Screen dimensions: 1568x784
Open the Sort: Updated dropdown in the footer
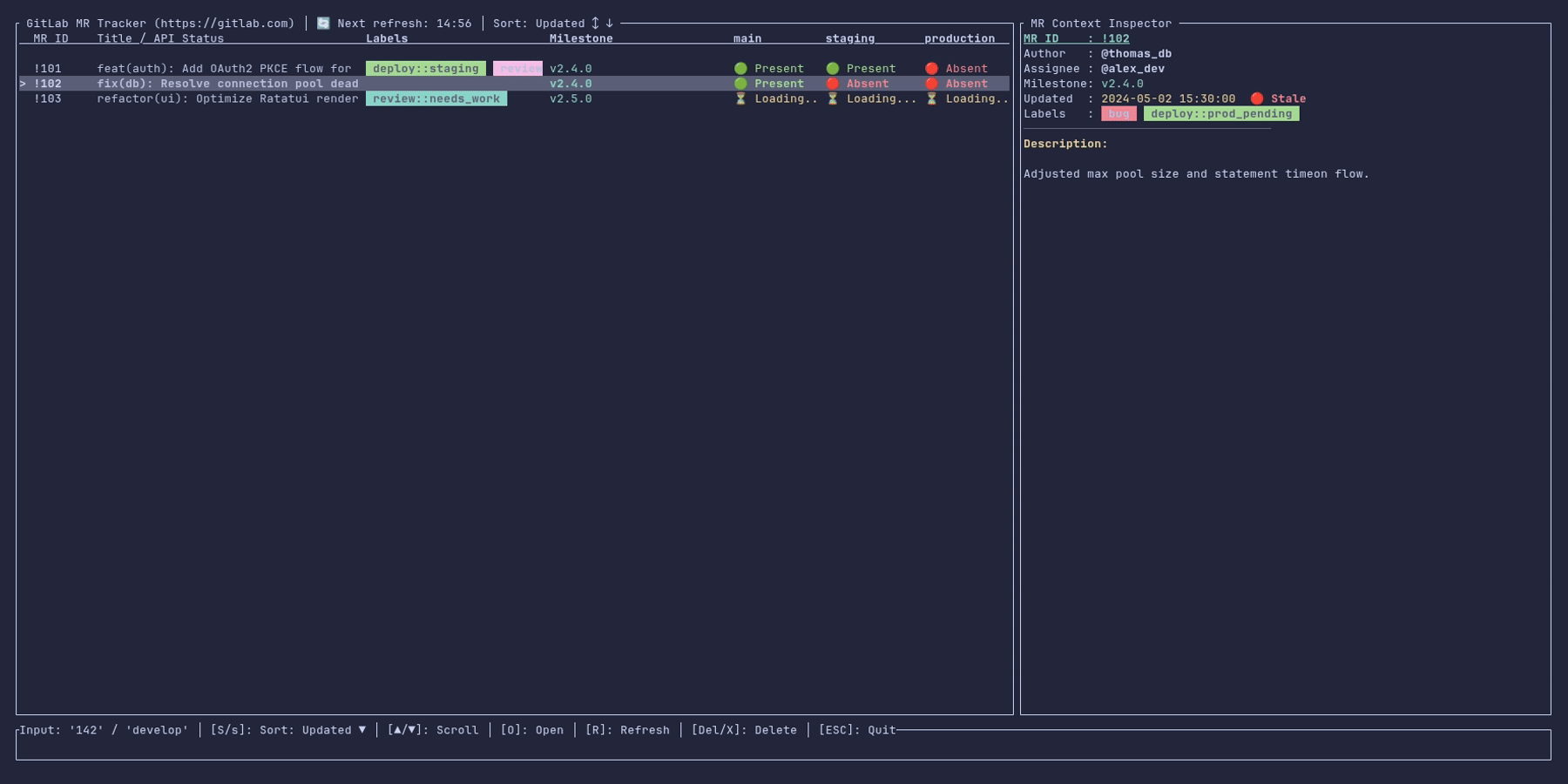pyautogui.click(x=288, y=730)
